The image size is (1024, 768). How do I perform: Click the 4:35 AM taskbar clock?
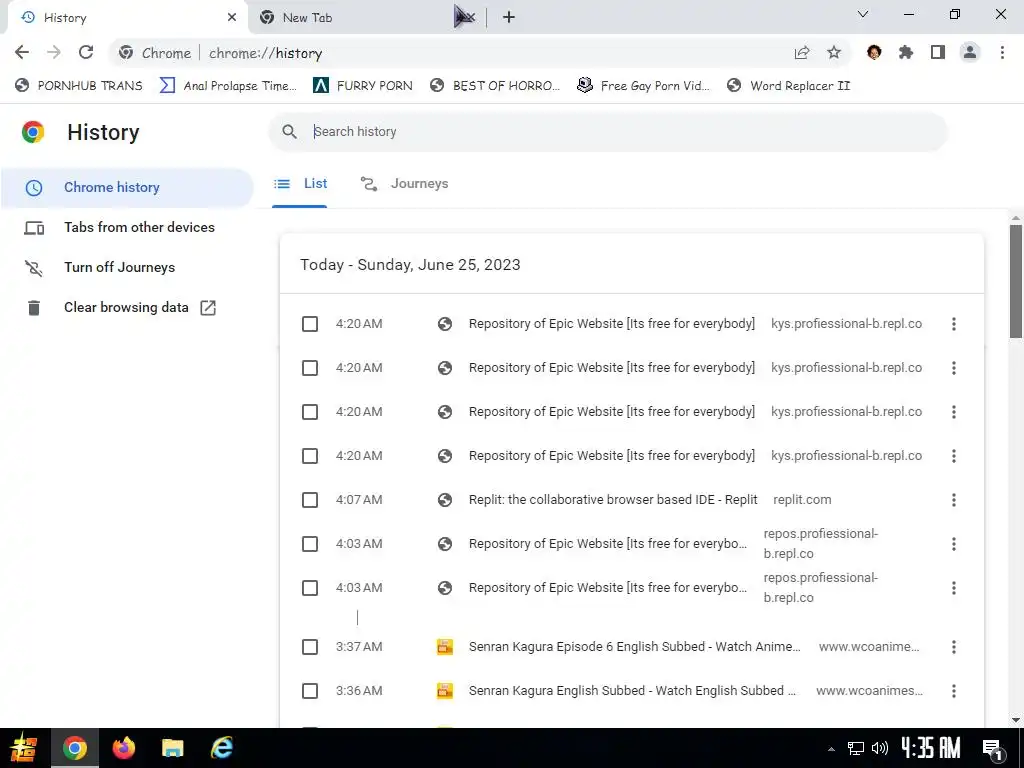(x=931, y=748)
